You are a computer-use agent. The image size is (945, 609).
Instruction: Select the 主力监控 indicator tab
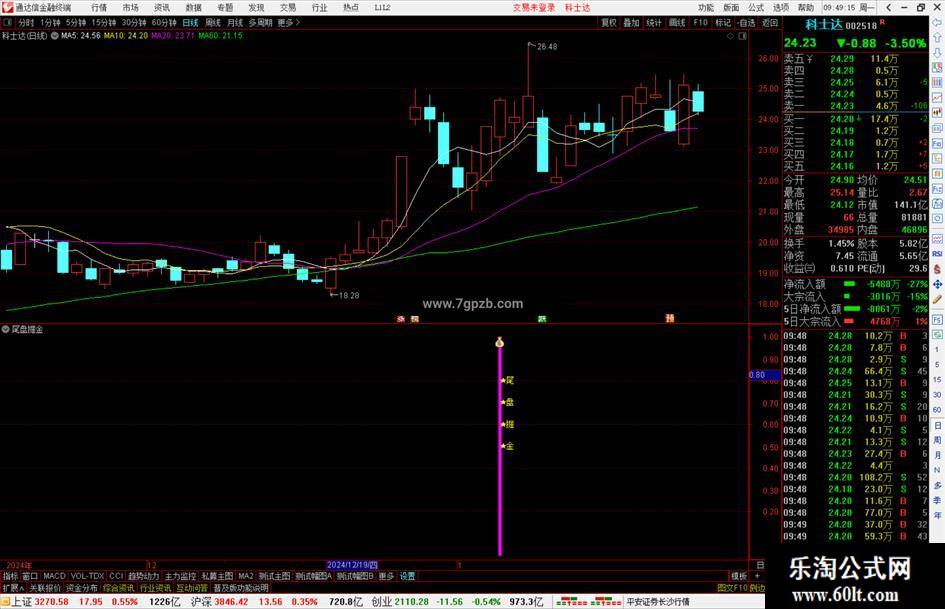[x=180, y=576]
